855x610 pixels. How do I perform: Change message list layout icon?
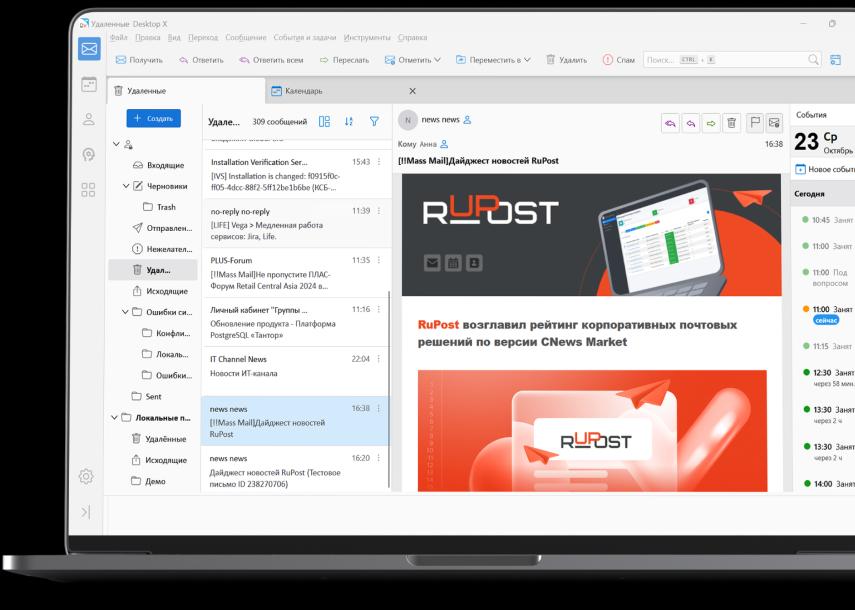324,122
